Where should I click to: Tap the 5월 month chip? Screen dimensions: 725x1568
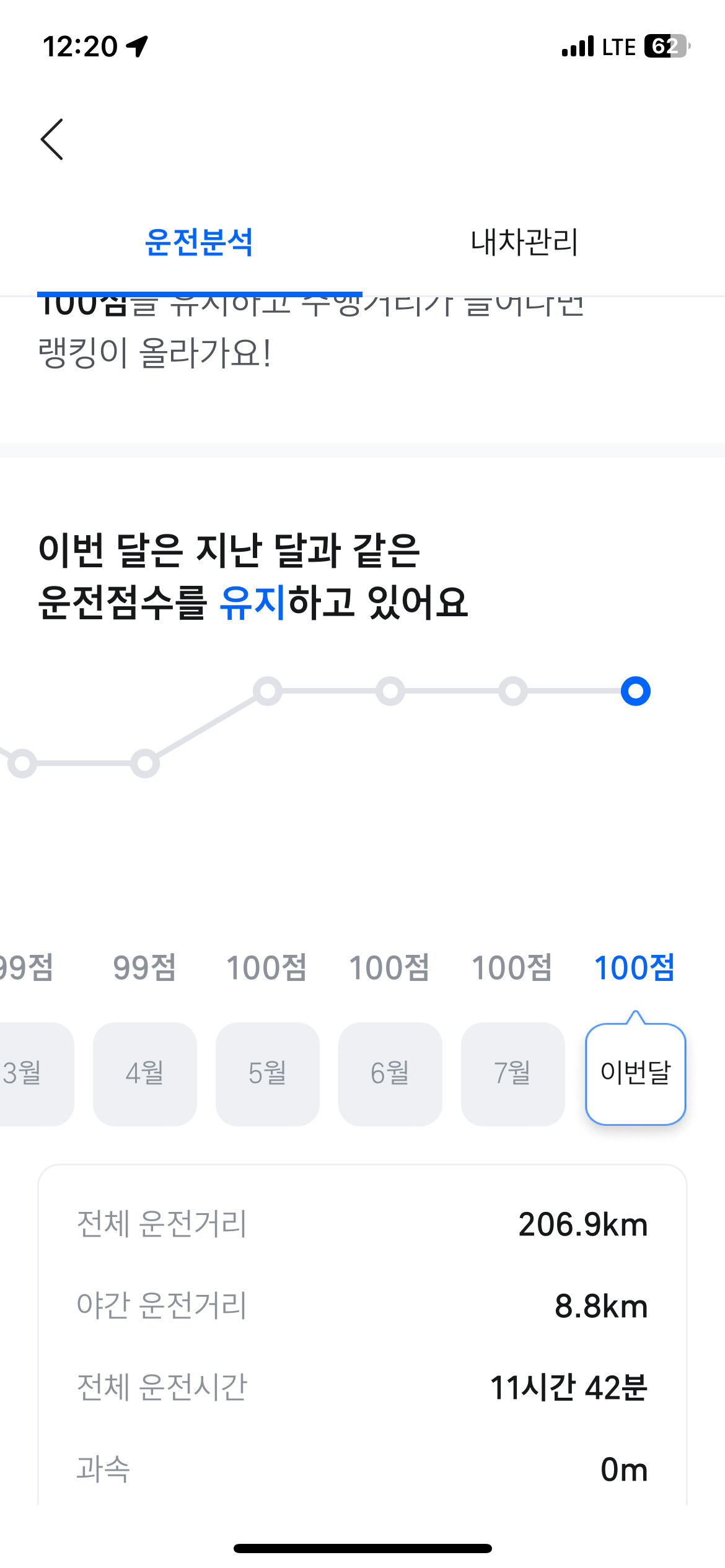pyautogui.click(x=267, y=1073)
